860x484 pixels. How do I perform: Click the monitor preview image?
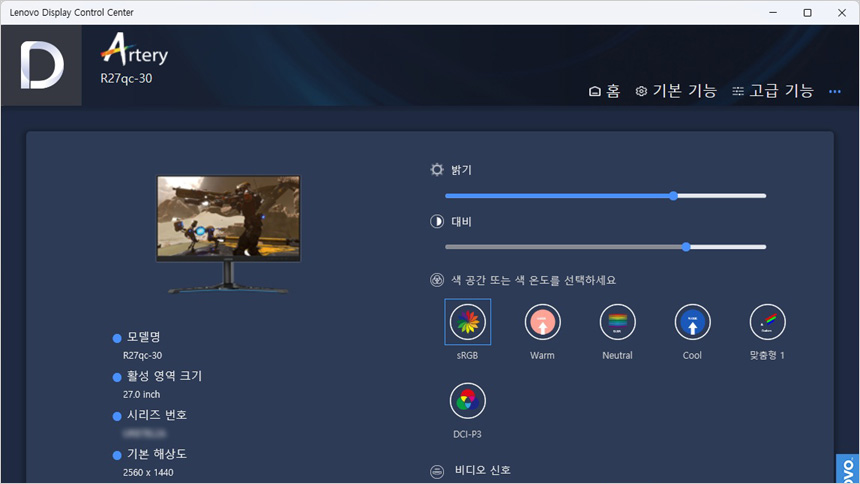pyautogui.click(x=228, y=232)
